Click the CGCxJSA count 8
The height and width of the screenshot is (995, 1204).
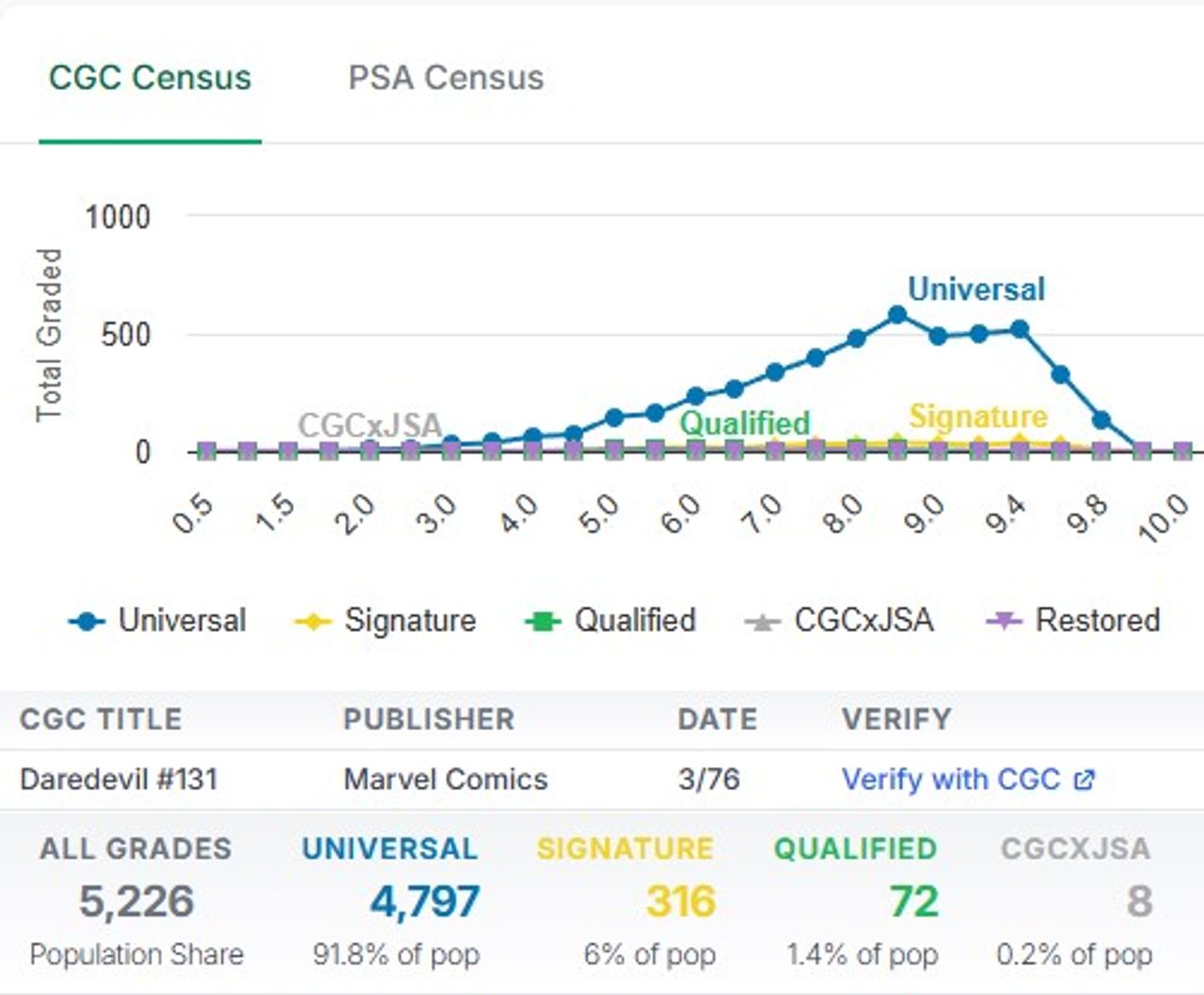click(1139, 902)
